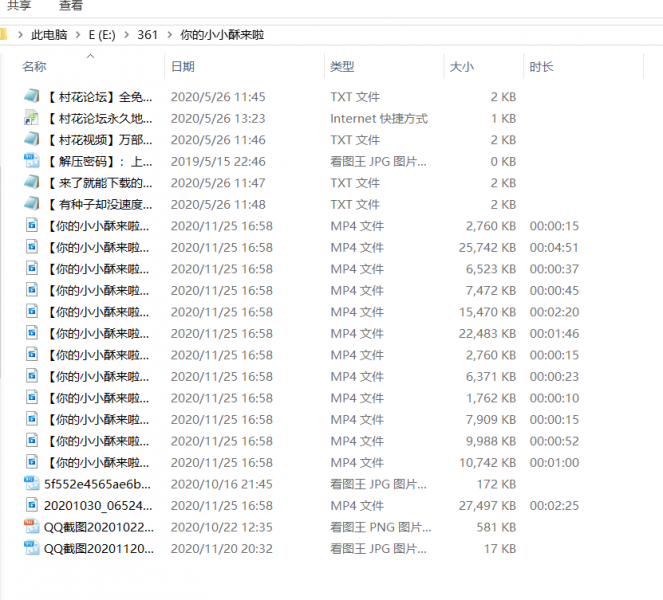Expand the chevron after 361 in breadcrumb
The height and width of the screenshot is (600, 663).
coord(169,35)
